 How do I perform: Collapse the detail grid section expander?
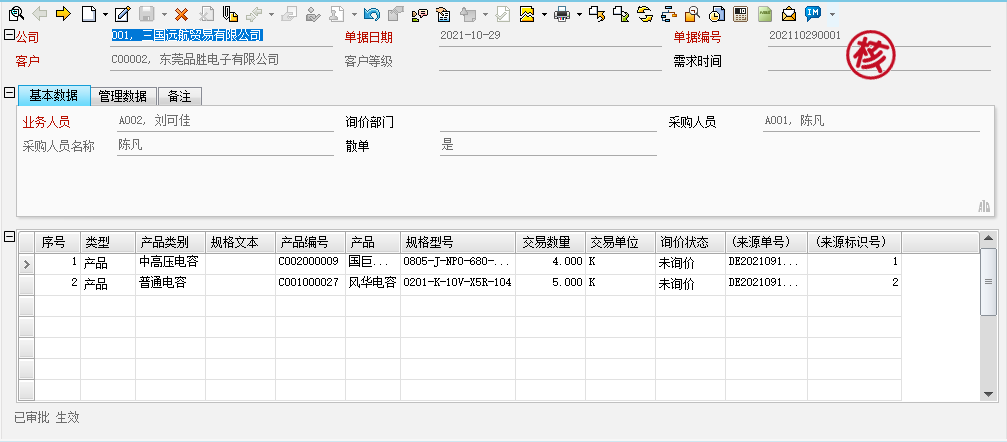click(x=9, y=237)
